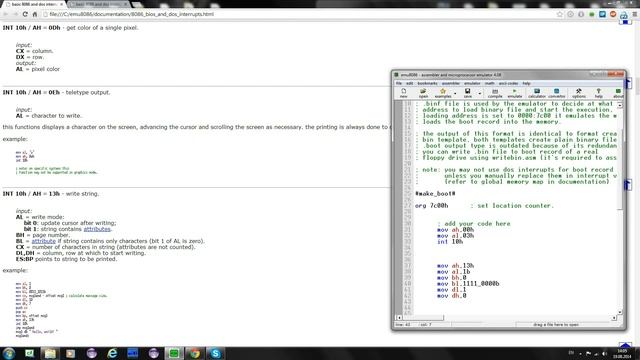This screenshot has height=360, width=640.
Task: Reload the browser page
Action: 25,14
